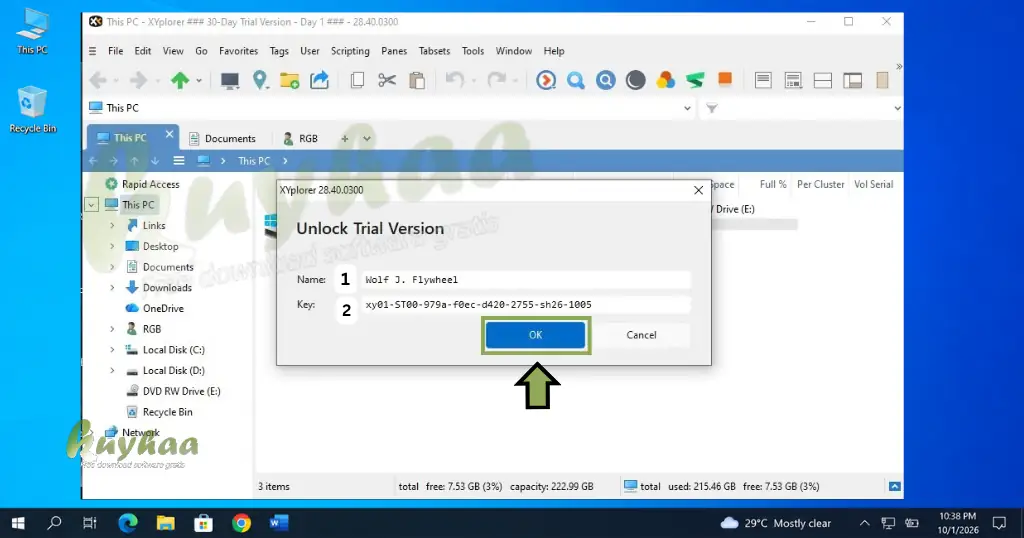Viewport: 1024px width, 538px height.
Task: Open the hamburger menu left of File
Action: [92, 51]
